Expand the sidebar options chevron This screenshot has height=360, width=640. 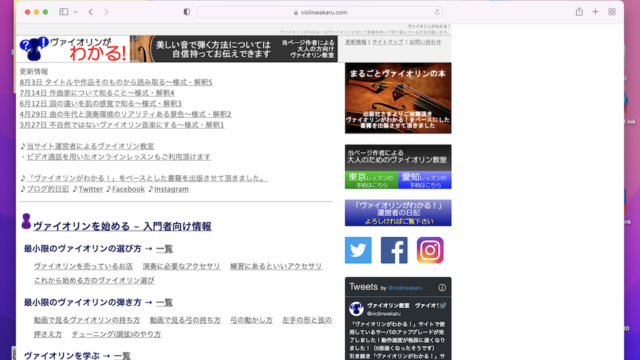76,12
